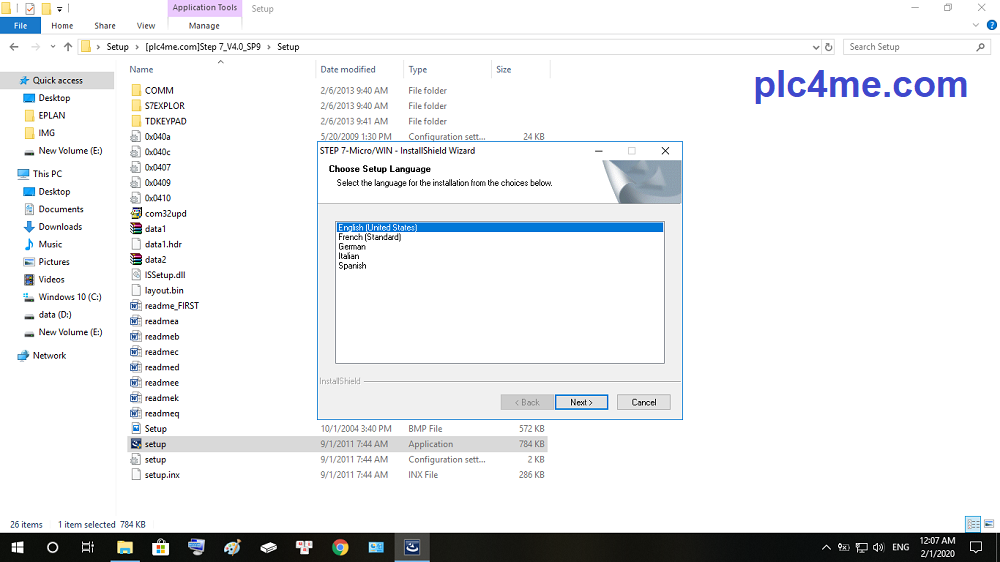This screenshot has width=1000, height=562.
Task: Click the Step 7_V4.0_SP9 breadcrumb segment
Action: click(x=203, y=47)
